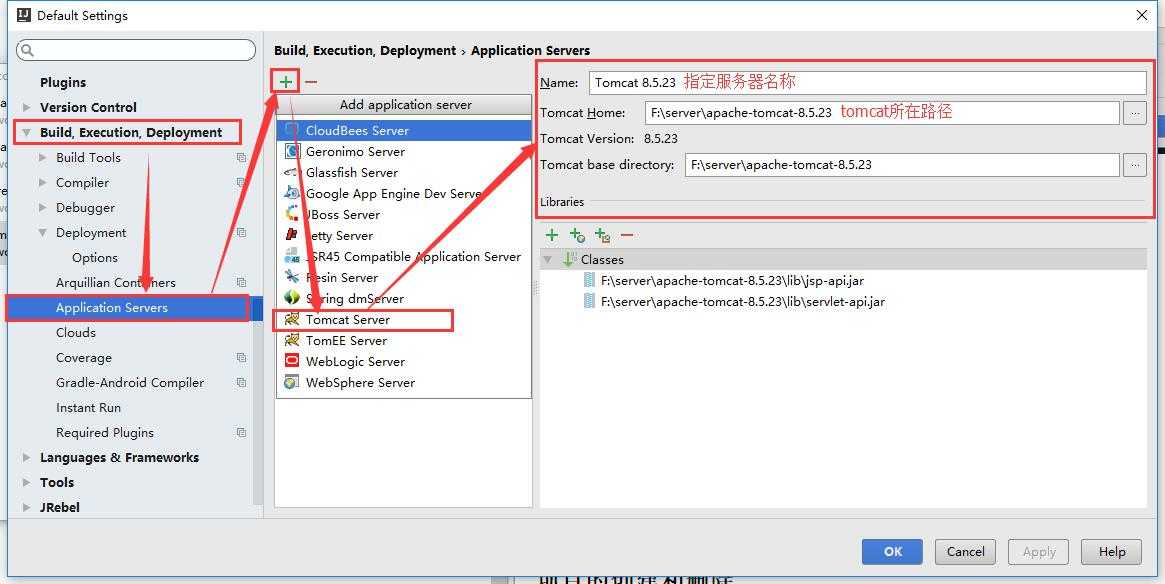Click the search magnifier icon

(x=27, y=51)
